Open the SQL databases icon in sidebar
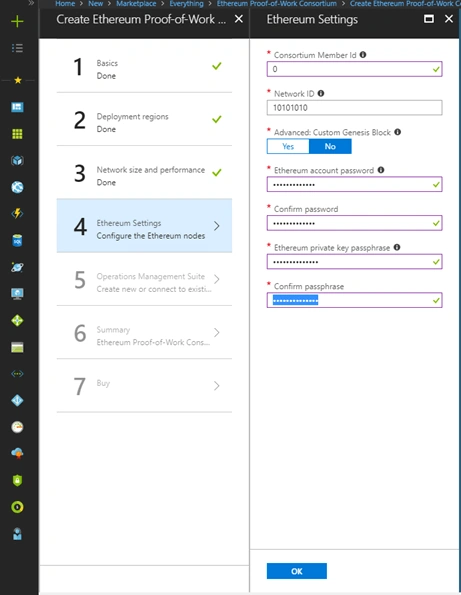461x595 pixels. pos(17,240)
